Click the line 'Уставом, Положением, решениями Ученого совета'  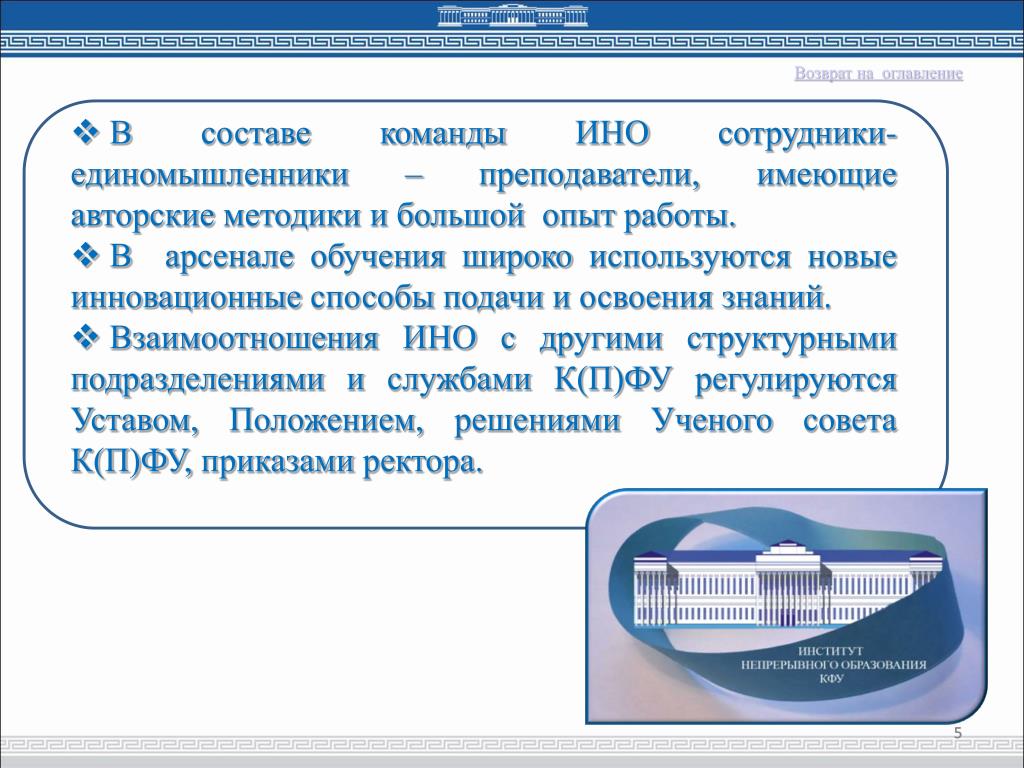point(484,421)
